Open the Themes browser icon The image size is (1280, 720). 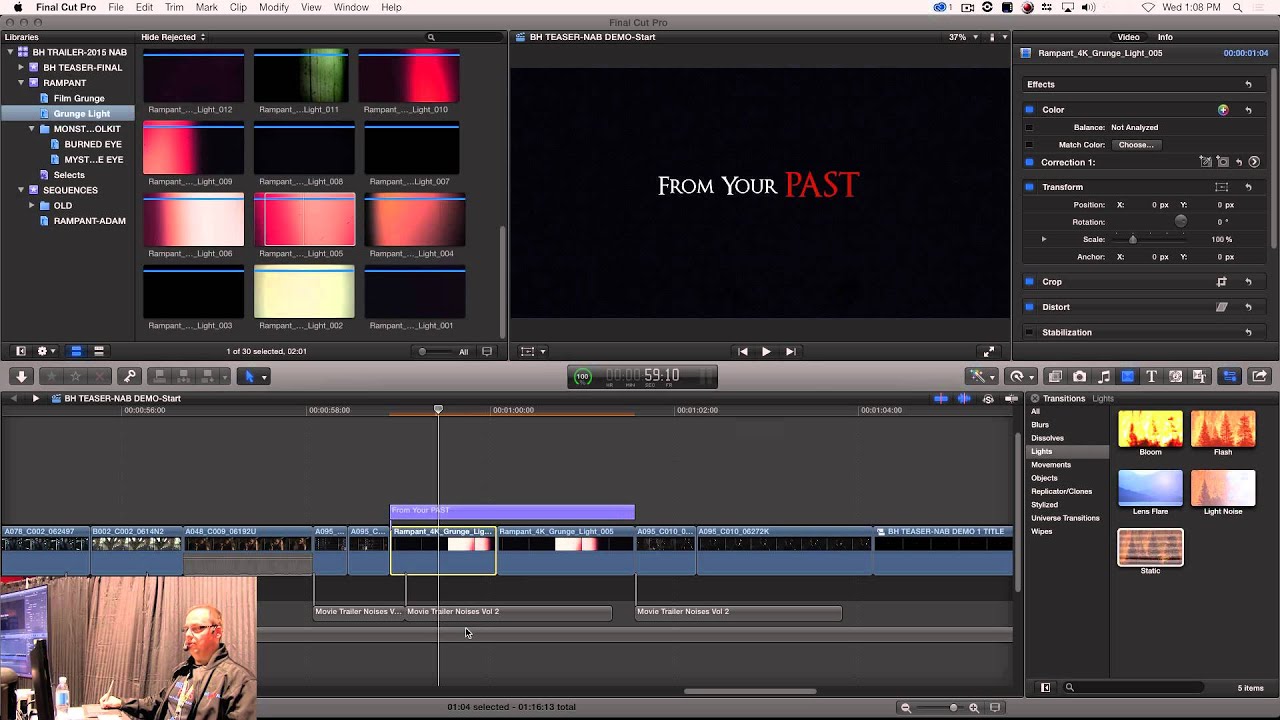click(x=1200, y=376)
